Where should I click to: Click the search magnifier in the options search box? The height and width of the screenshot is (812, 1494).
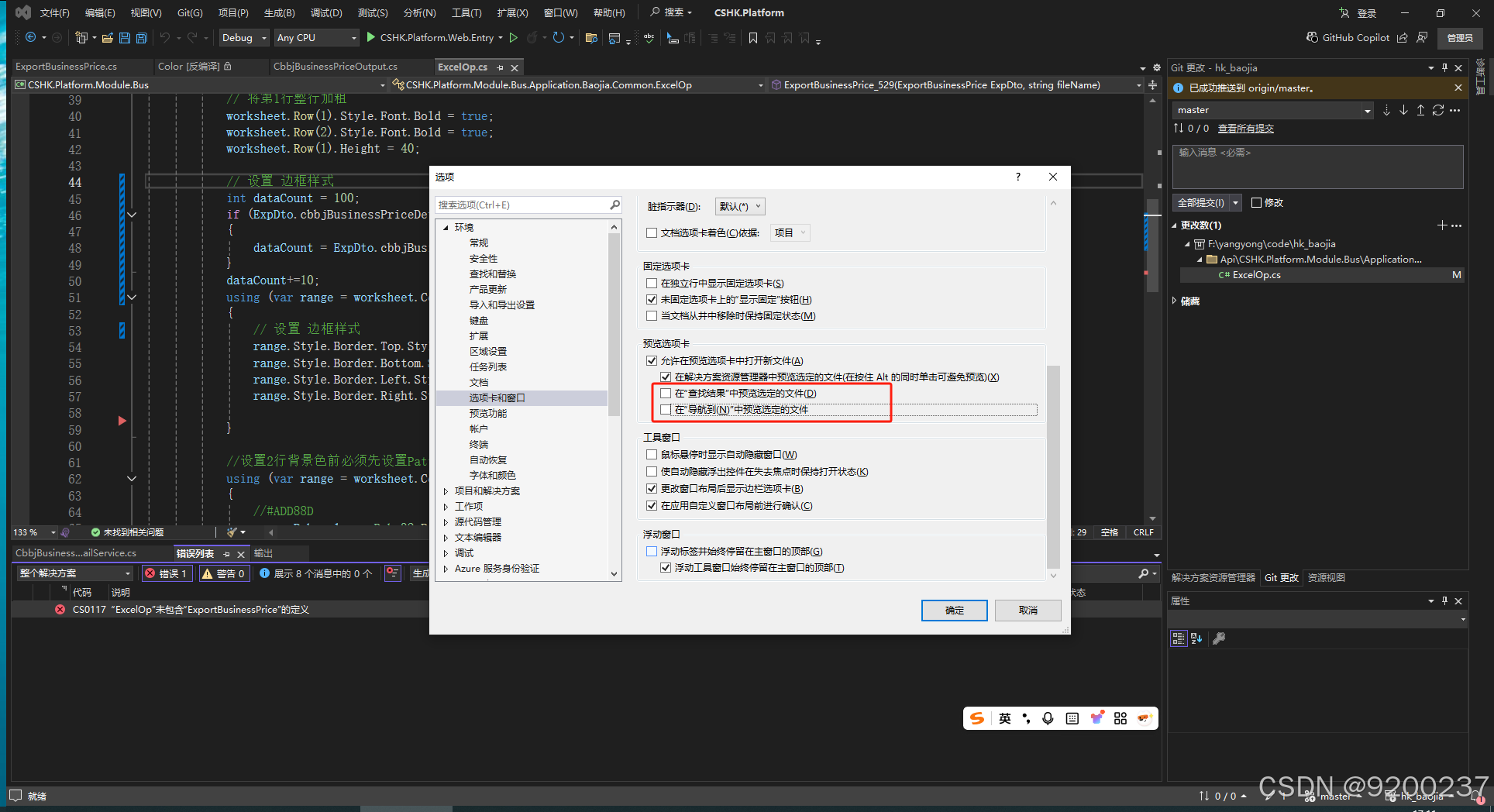point(614,205)
